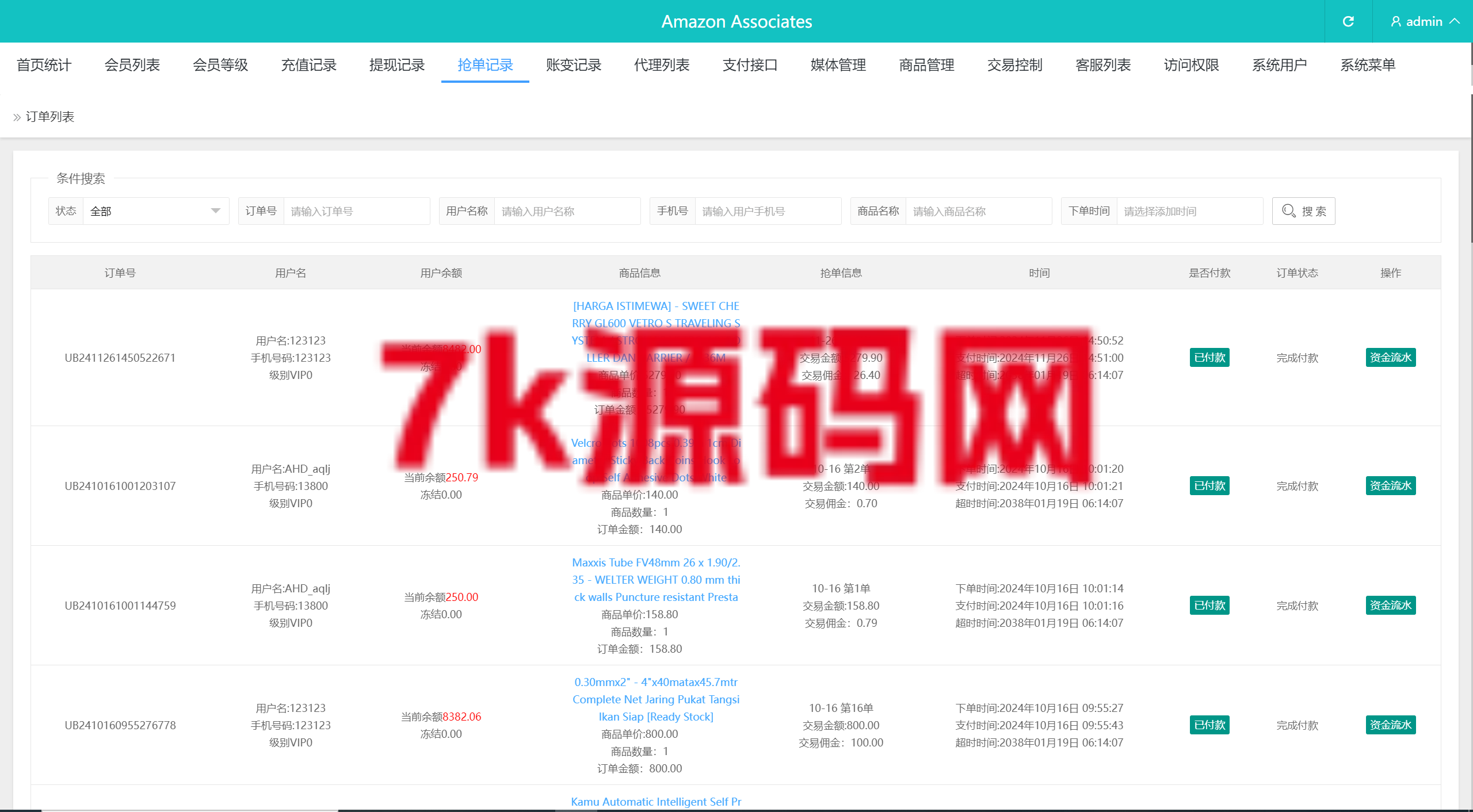Screen dimensions: 1473x812
Task: Click the 抢单信息 column header
Action: pyautogui.click(x=841, y=273)
